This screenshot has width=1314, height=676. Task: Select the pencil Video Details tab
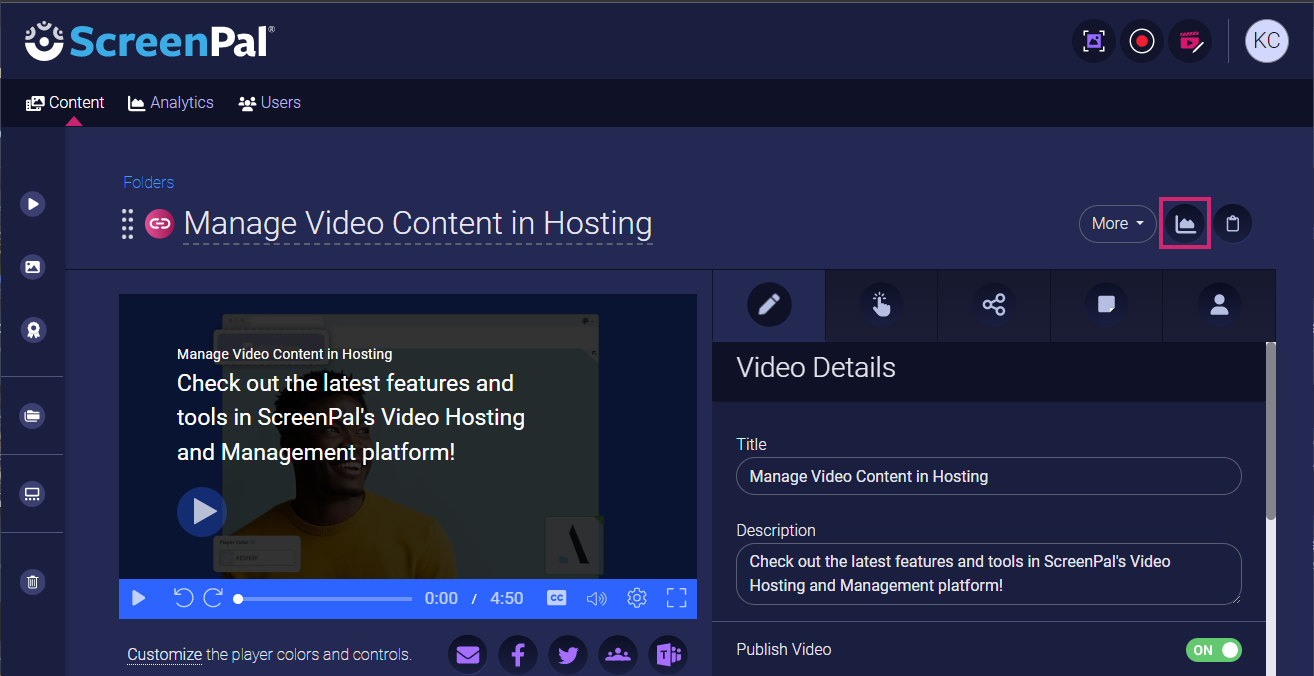769,305
